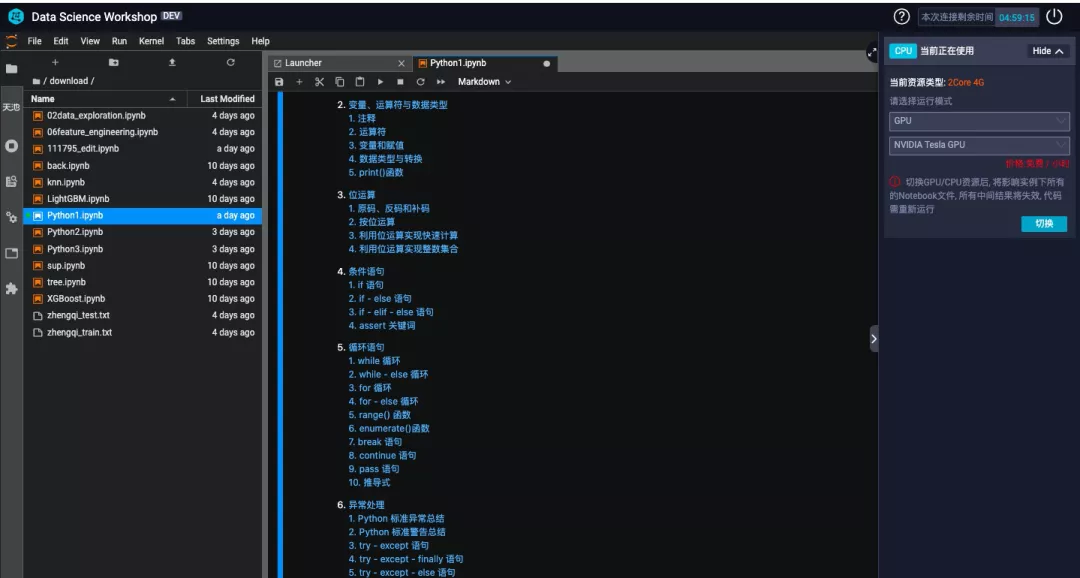This screenshot has height=578, width=1080.
Task: Cut the selected cell with scissors icon
Action: [x=320, y=81]
